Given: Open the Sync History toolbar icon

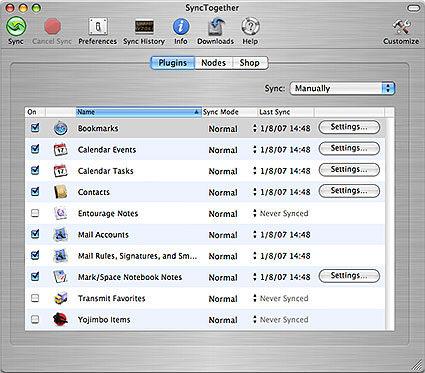Looking at the screenshot, I should (x=144, y=26).
